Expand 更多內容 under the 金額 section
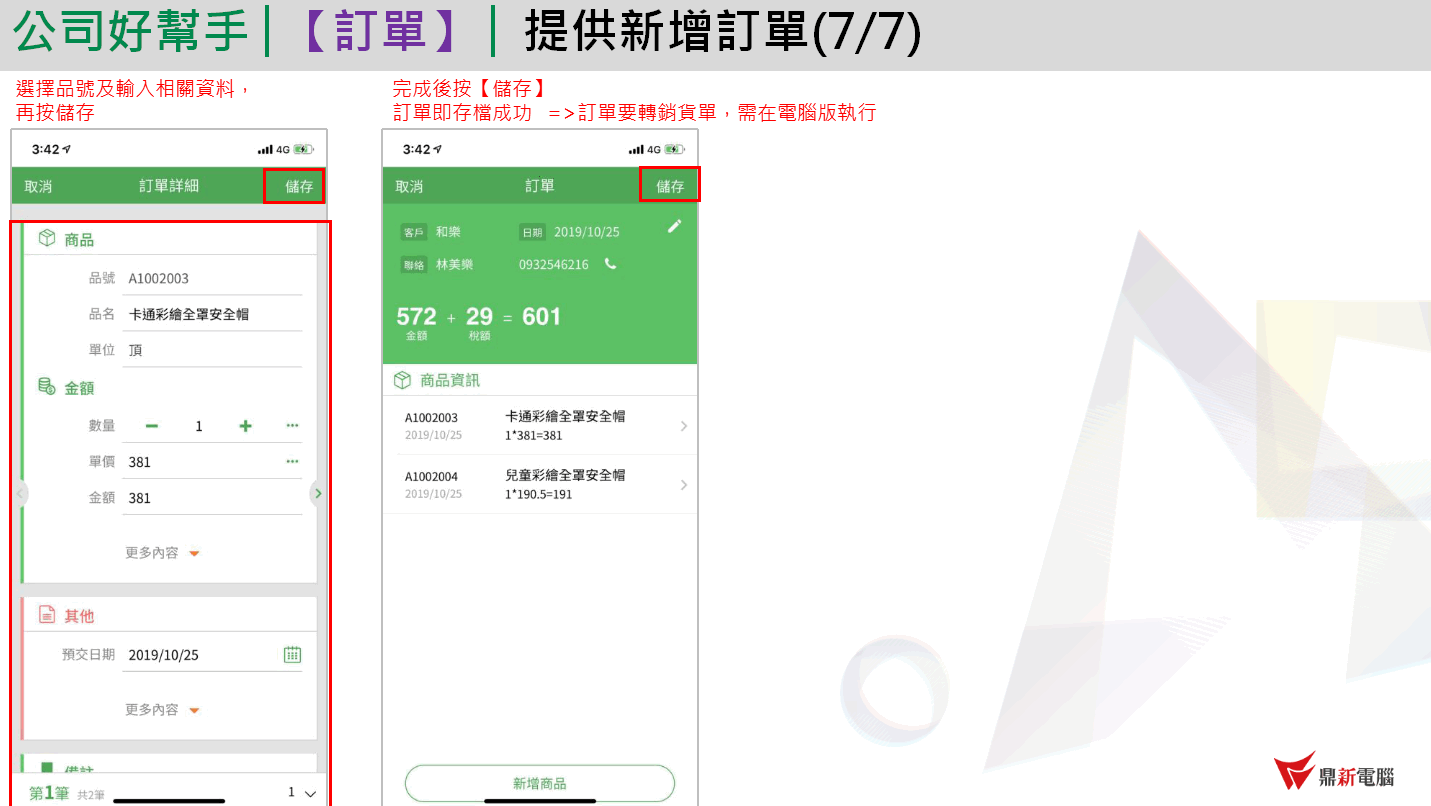This screenshot has height=806, width=1431. [162, 553]
